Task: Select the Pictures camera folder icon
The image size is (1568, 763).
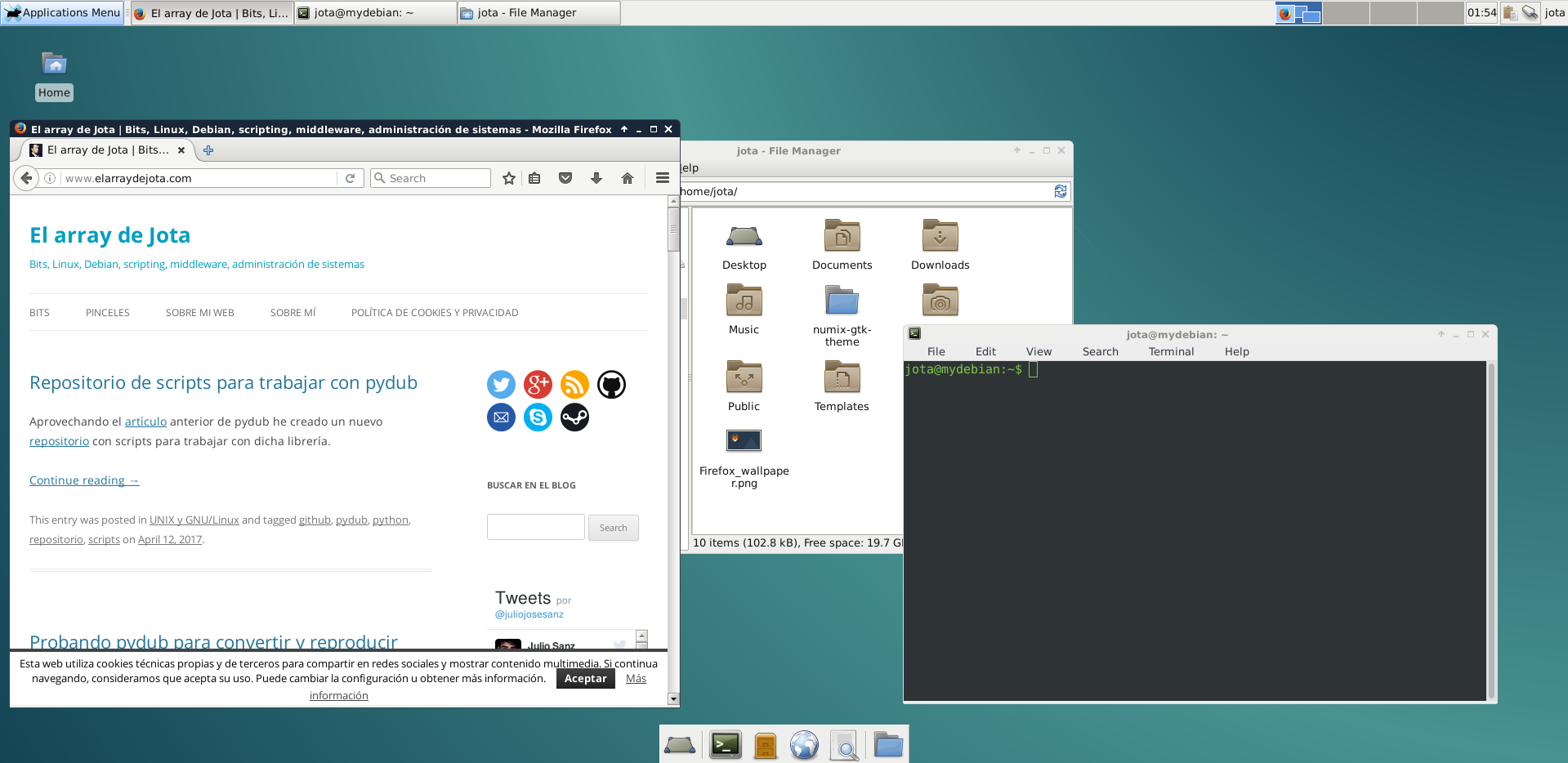Action: pos(940,300)
